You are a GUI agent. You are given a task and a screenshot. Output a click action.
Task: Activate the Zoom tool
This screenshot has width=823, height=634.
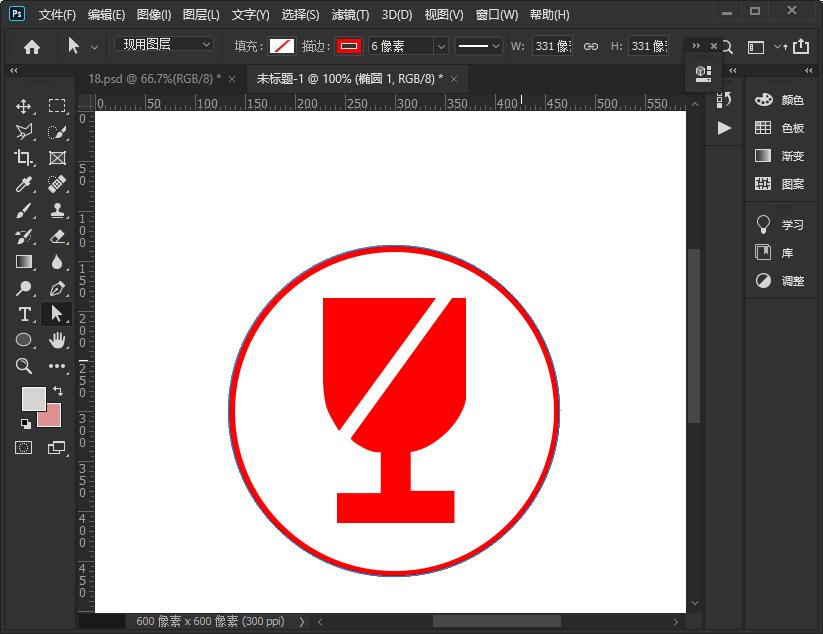coord(24,366)
